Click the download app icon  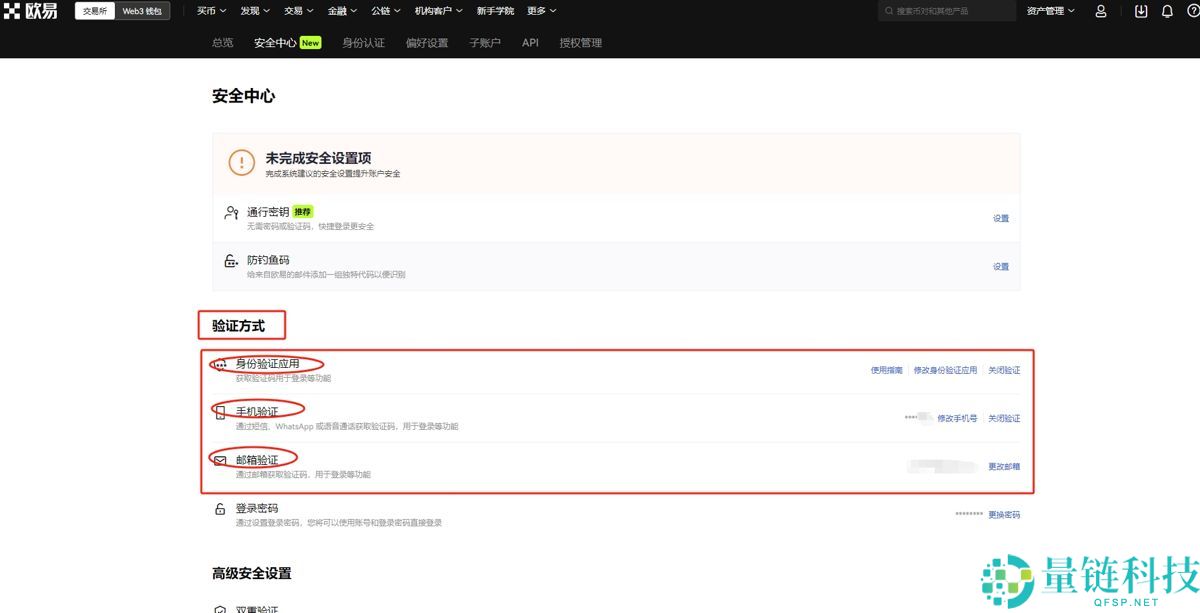(1139, 11)
